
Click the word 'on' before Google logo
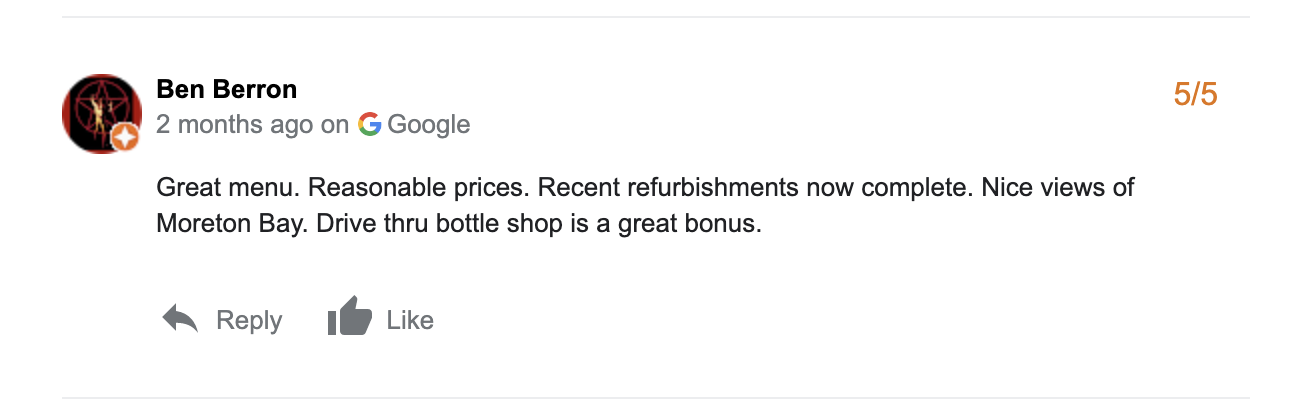click(334, 125)
